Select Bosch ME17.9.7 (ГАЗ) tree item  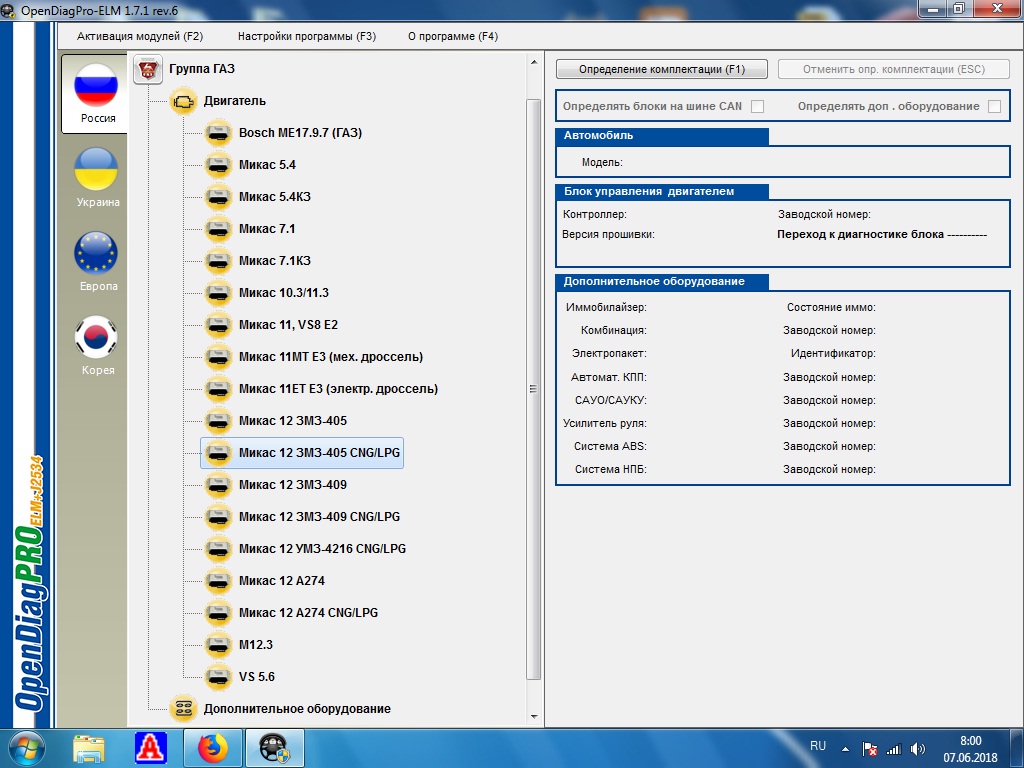click(300, 133)
